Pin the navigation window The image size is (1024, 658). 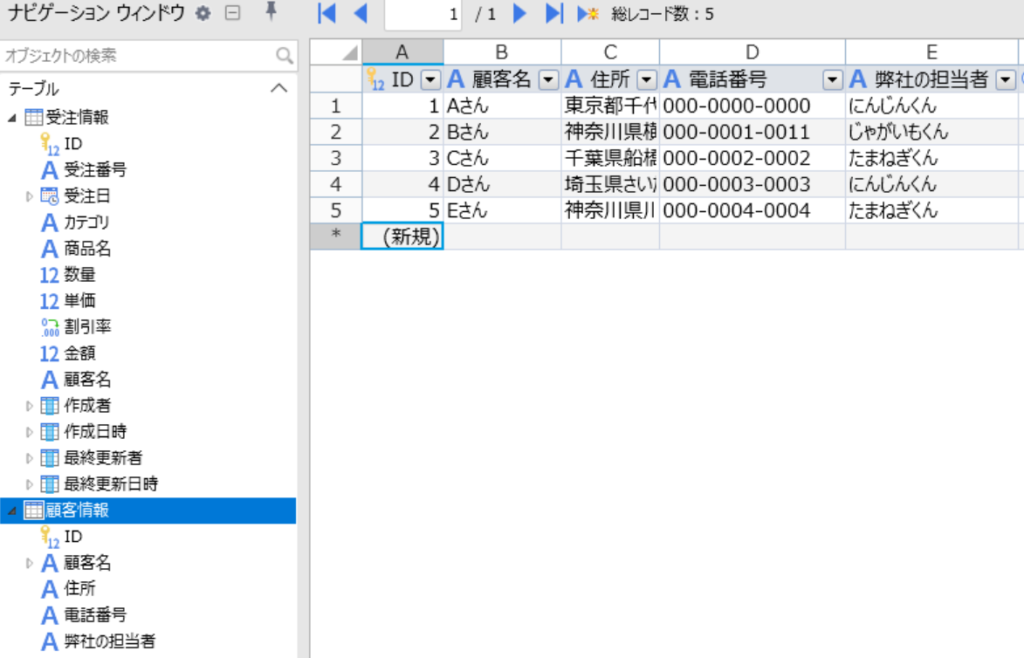point(270,13)
